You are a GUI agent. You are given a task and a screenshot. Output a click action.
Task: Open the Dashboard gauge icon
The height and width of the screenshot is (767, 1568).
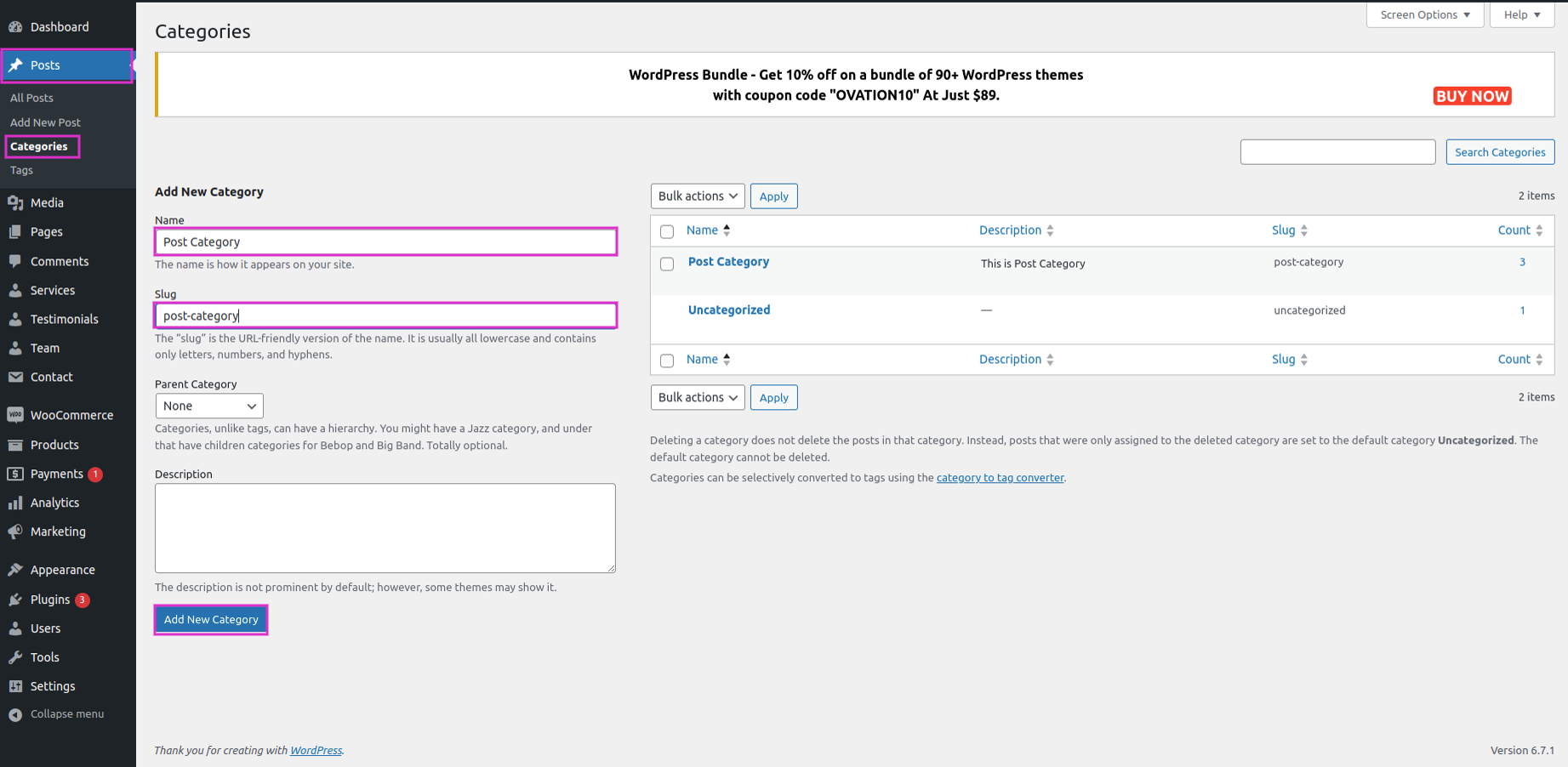(x=15, y=27)
